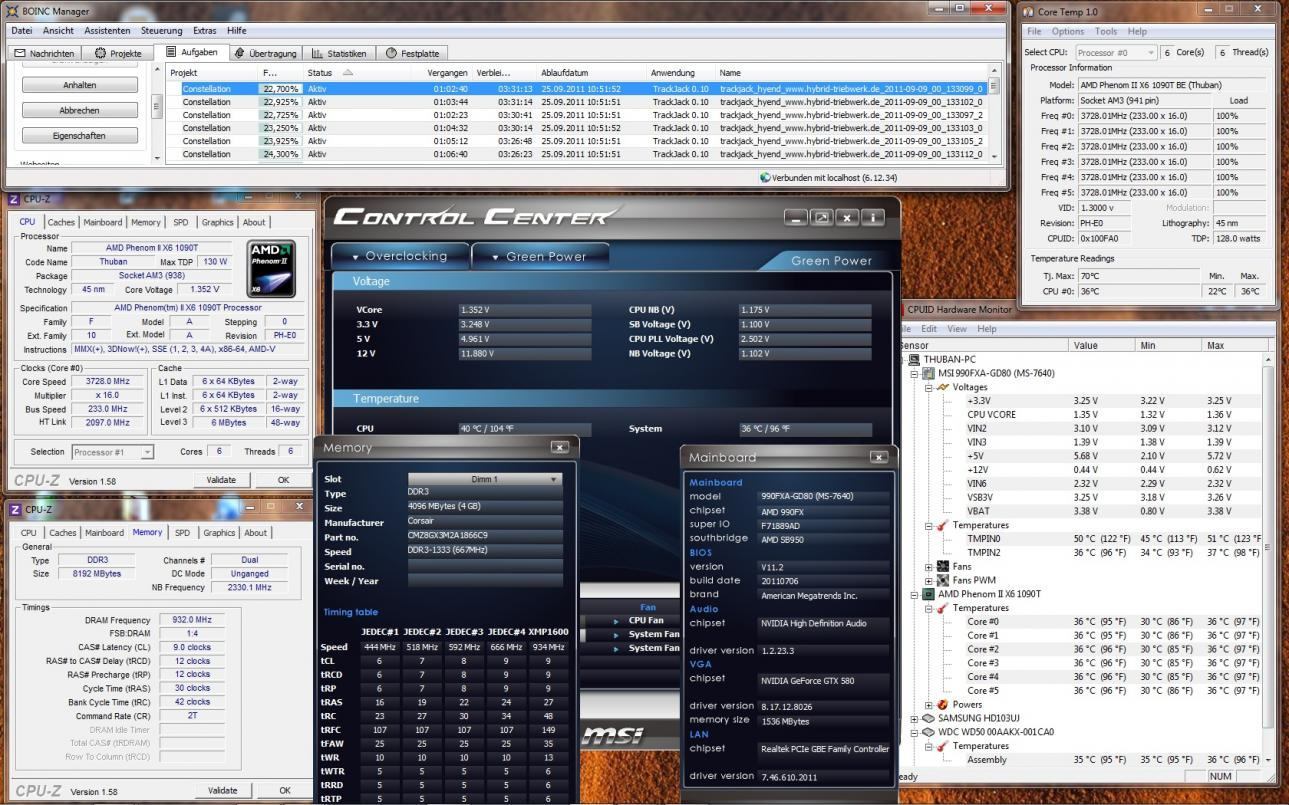
Task: Click the Fans PWM icon in Hardware Monitor
Action: tap(942, 580)
